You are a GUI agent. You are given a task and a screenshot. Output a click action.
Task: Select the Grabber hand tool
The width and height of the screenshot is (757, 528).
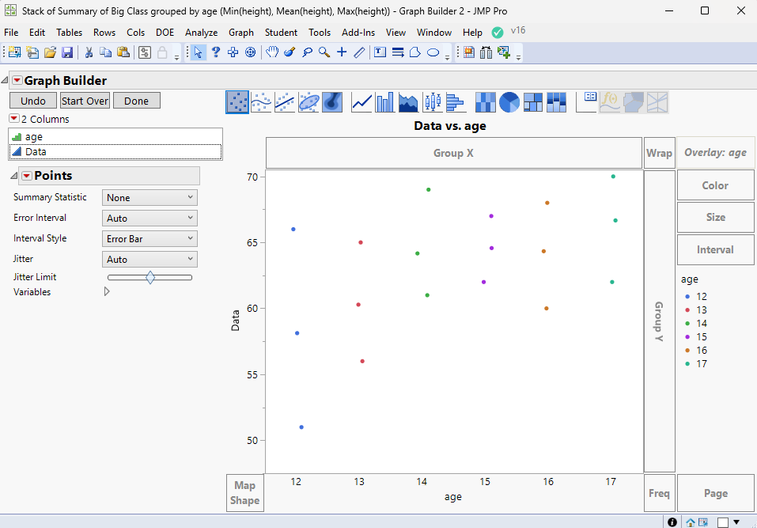click(x=272, y=53)
